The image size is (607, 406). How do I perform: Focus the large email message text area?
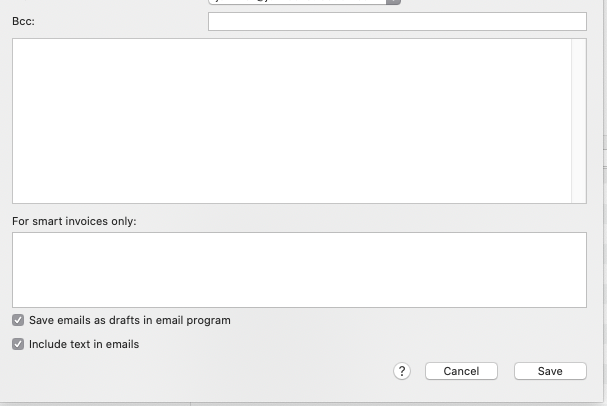point(291,121)
